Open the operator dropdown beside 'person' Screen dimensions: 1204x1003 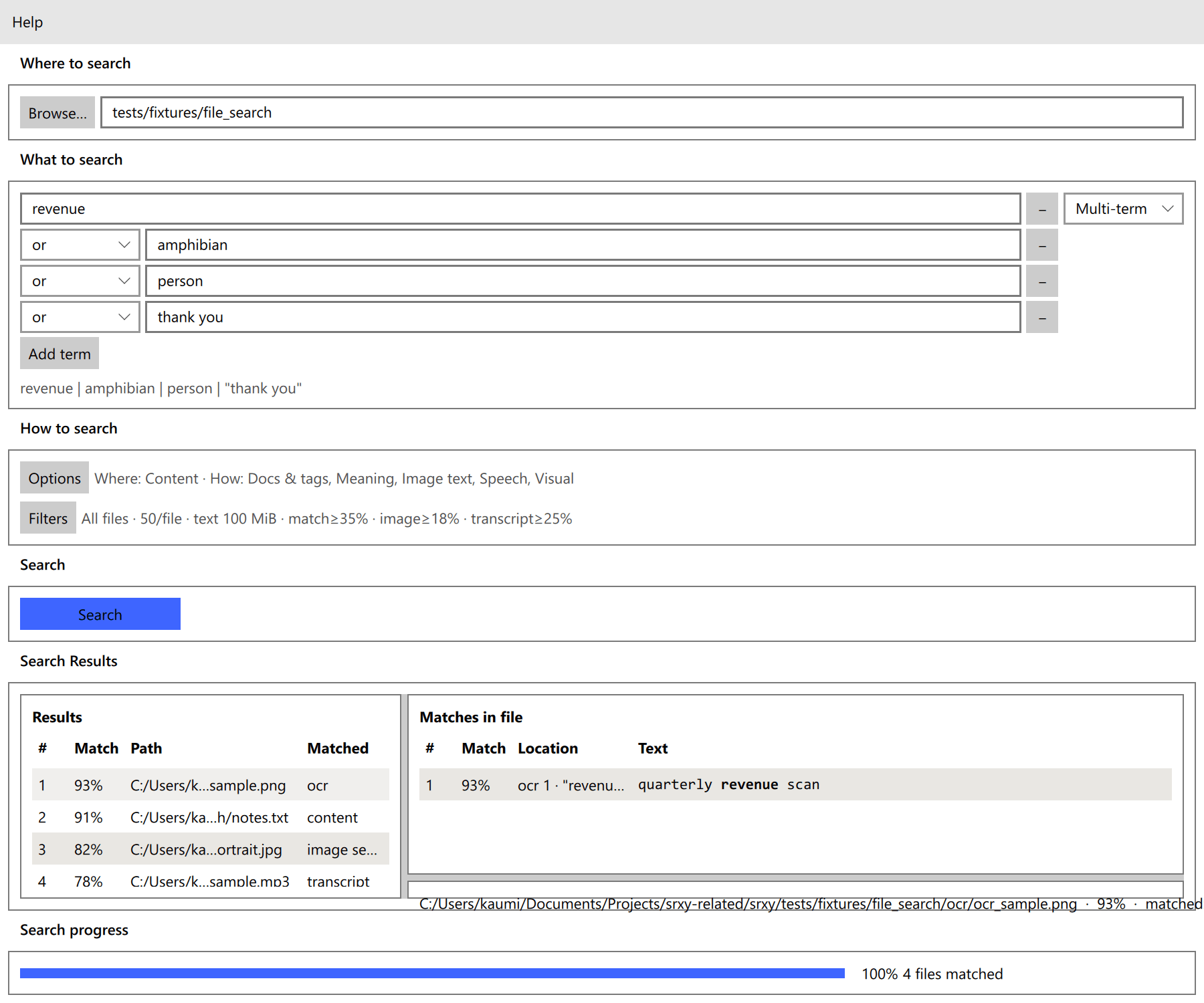(x=80, y=281)
